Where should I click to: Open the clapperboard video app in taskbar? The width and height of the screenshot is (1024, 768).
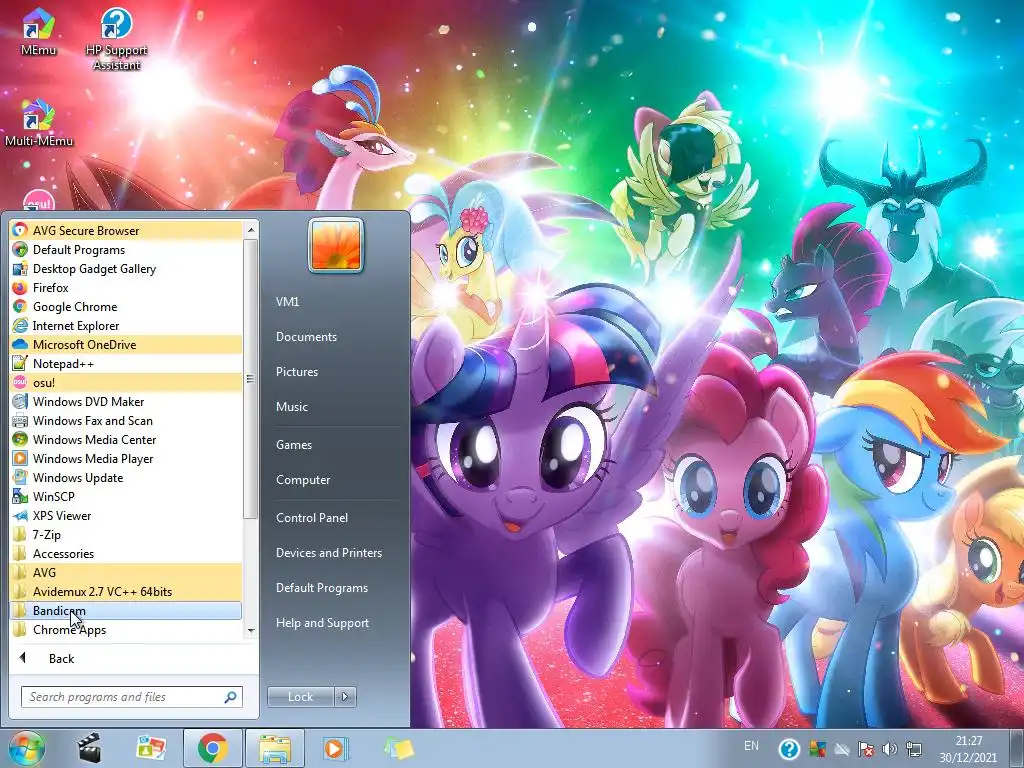[x=89, y=748]
